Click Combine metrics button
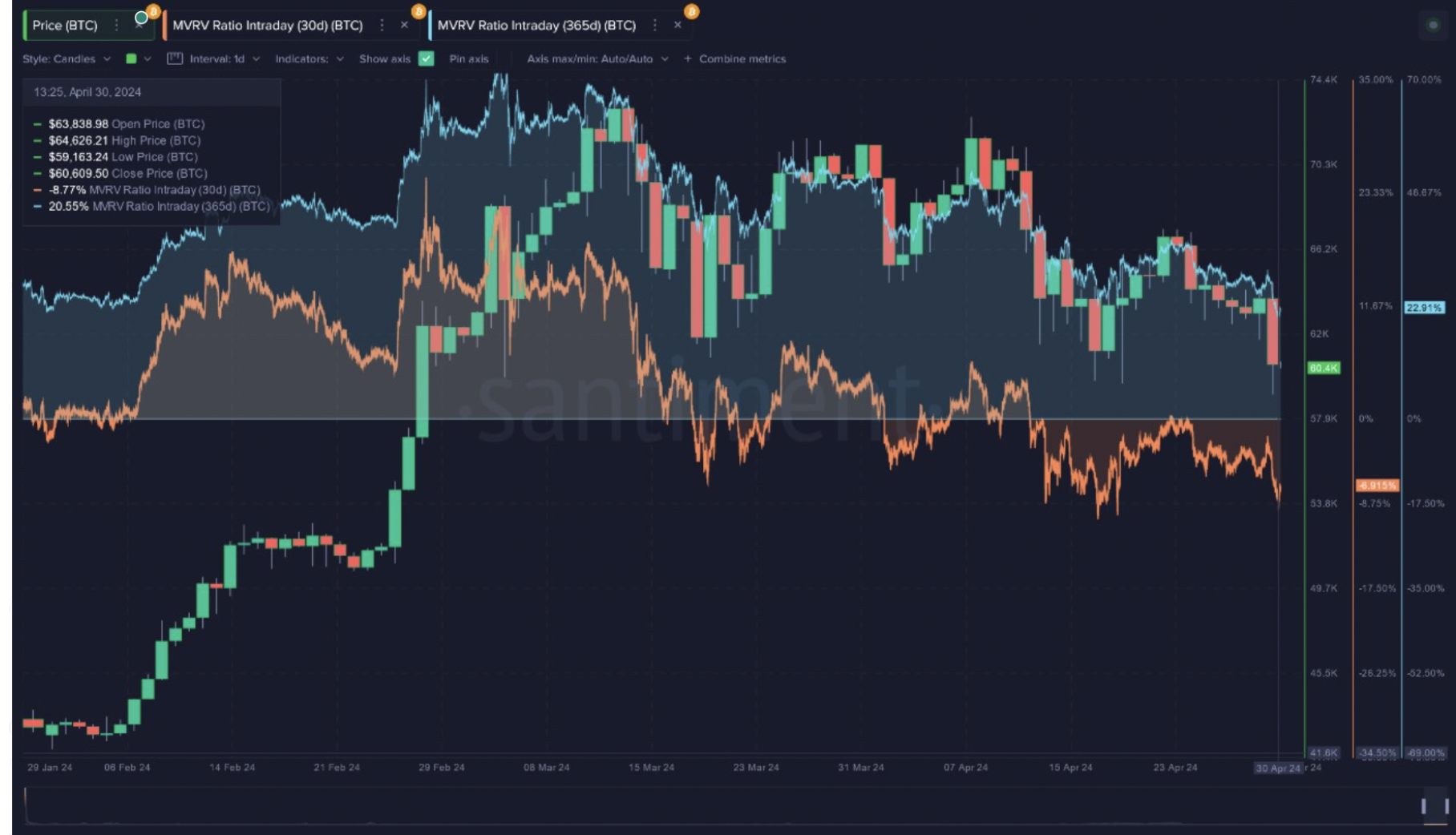 (x=734, y=59)
